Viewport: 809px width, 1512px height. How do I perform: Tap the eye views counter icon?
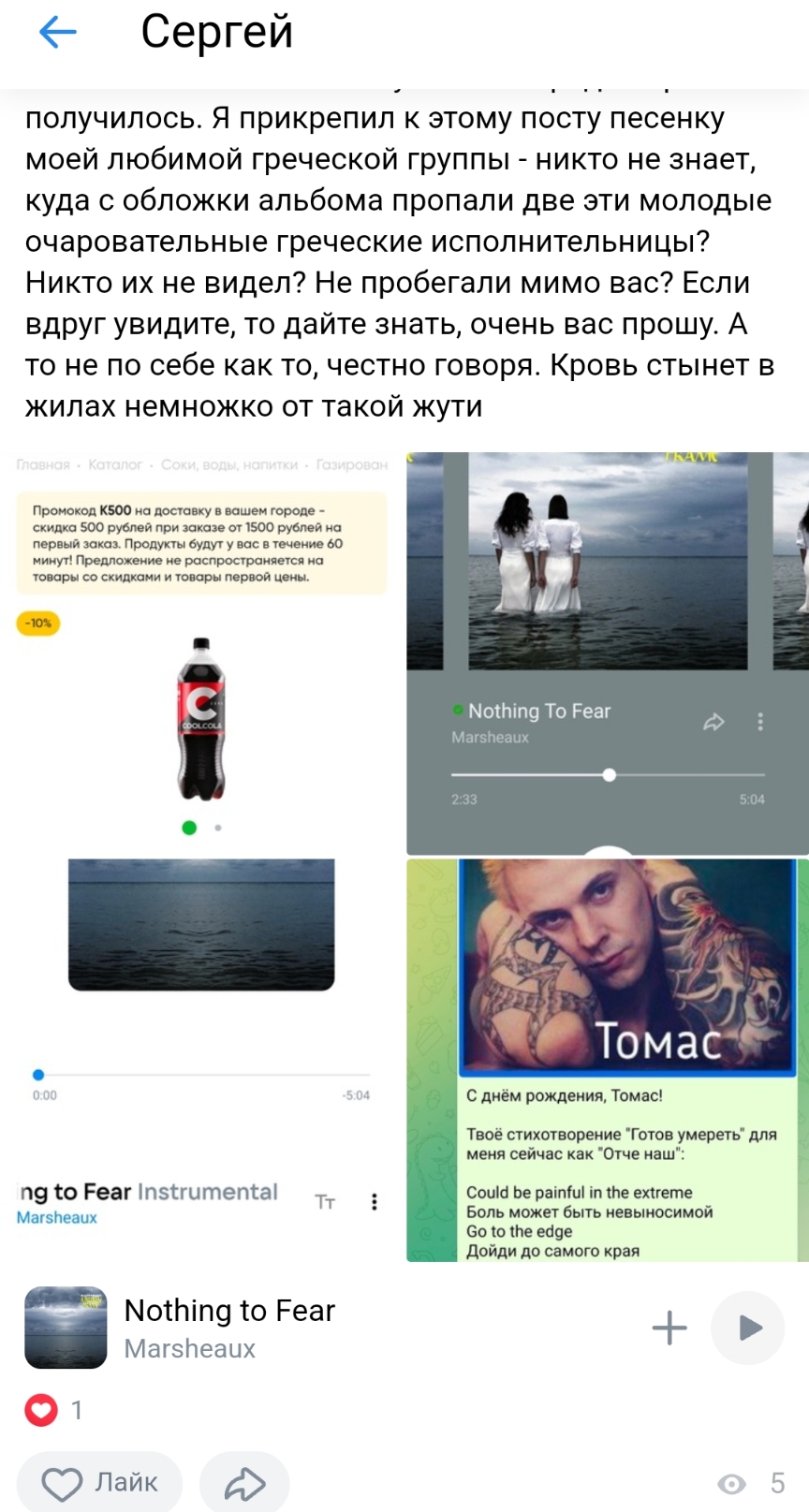(x=731, y=1483)
